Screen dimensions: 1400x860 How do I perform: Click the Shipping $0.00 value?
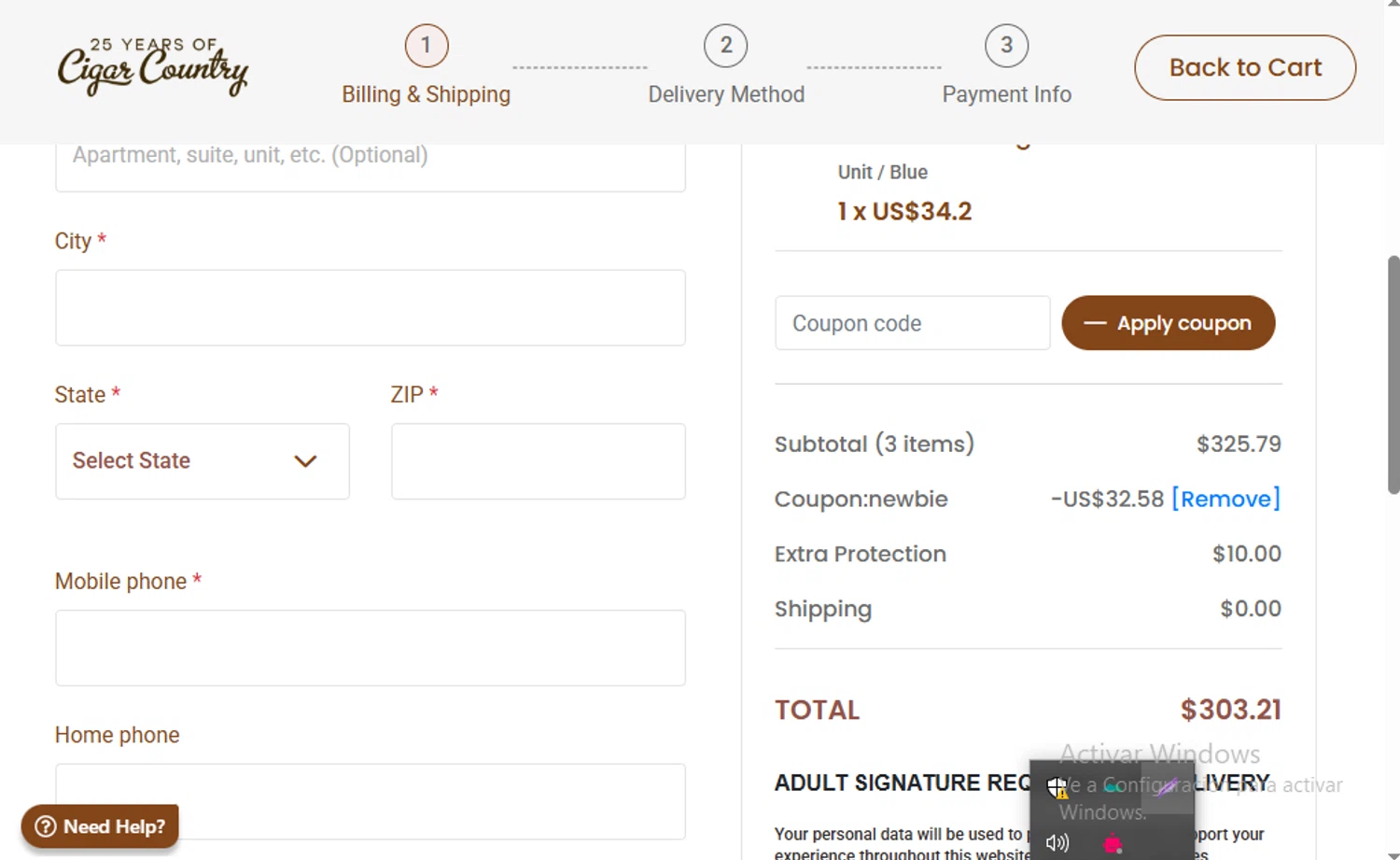(1251, 609)
